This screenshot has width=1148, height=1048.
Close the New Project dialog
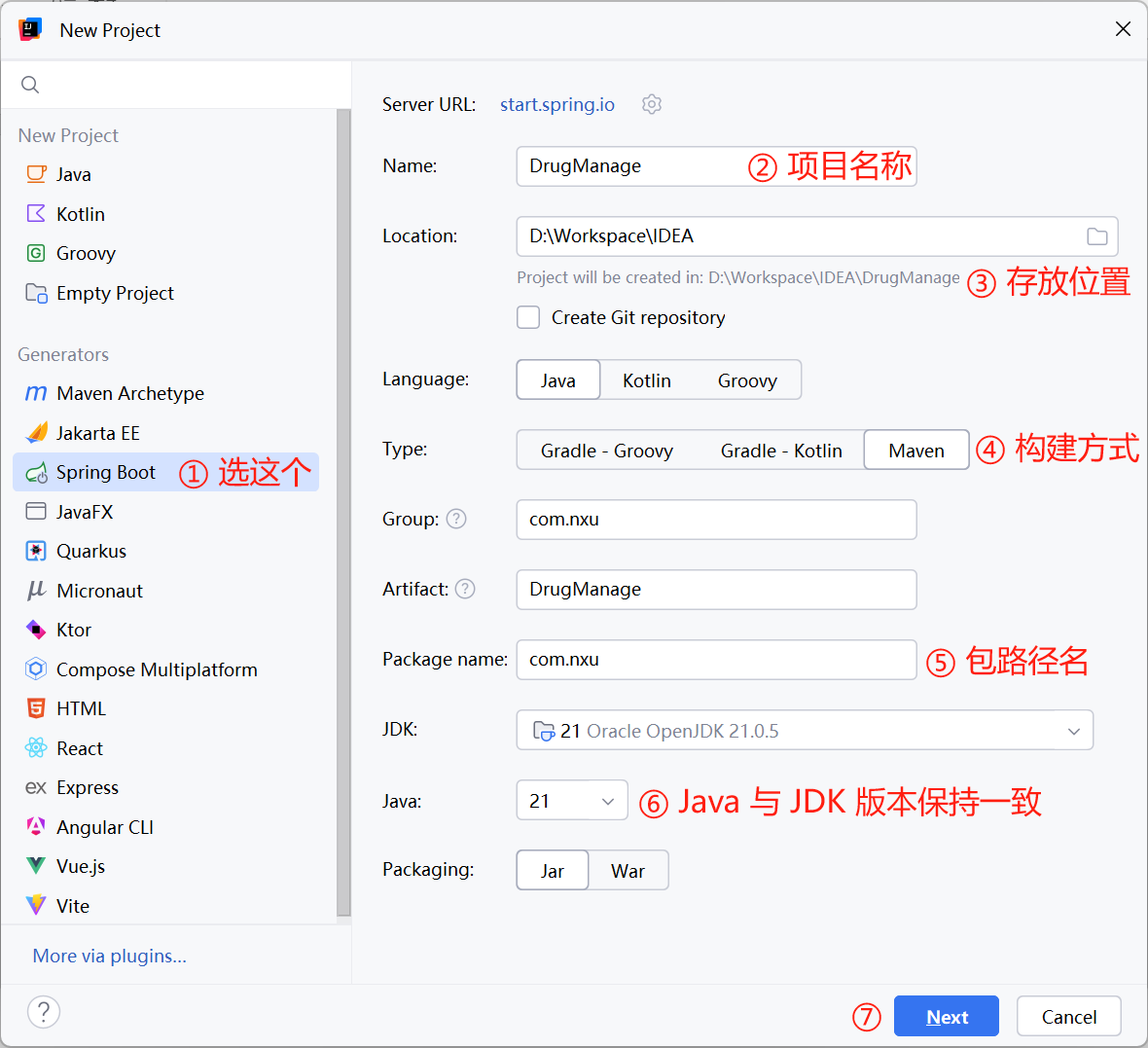[x=1123, y=29]
